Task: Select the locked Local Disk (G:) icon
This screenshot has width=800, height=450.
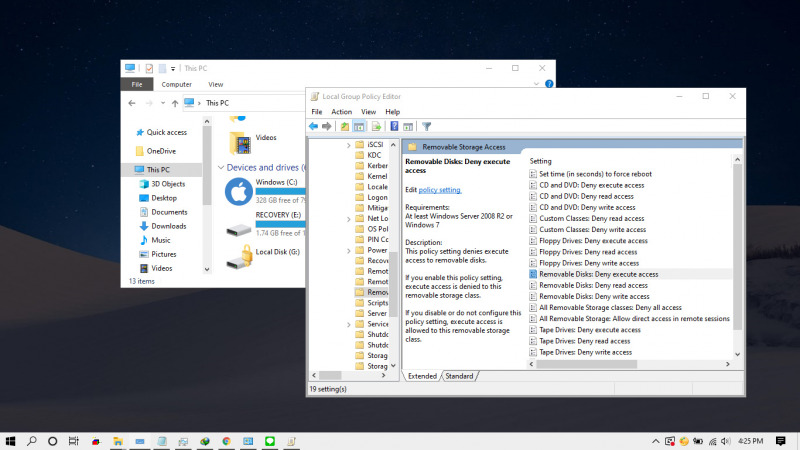Action: click(x=240, y=257)
